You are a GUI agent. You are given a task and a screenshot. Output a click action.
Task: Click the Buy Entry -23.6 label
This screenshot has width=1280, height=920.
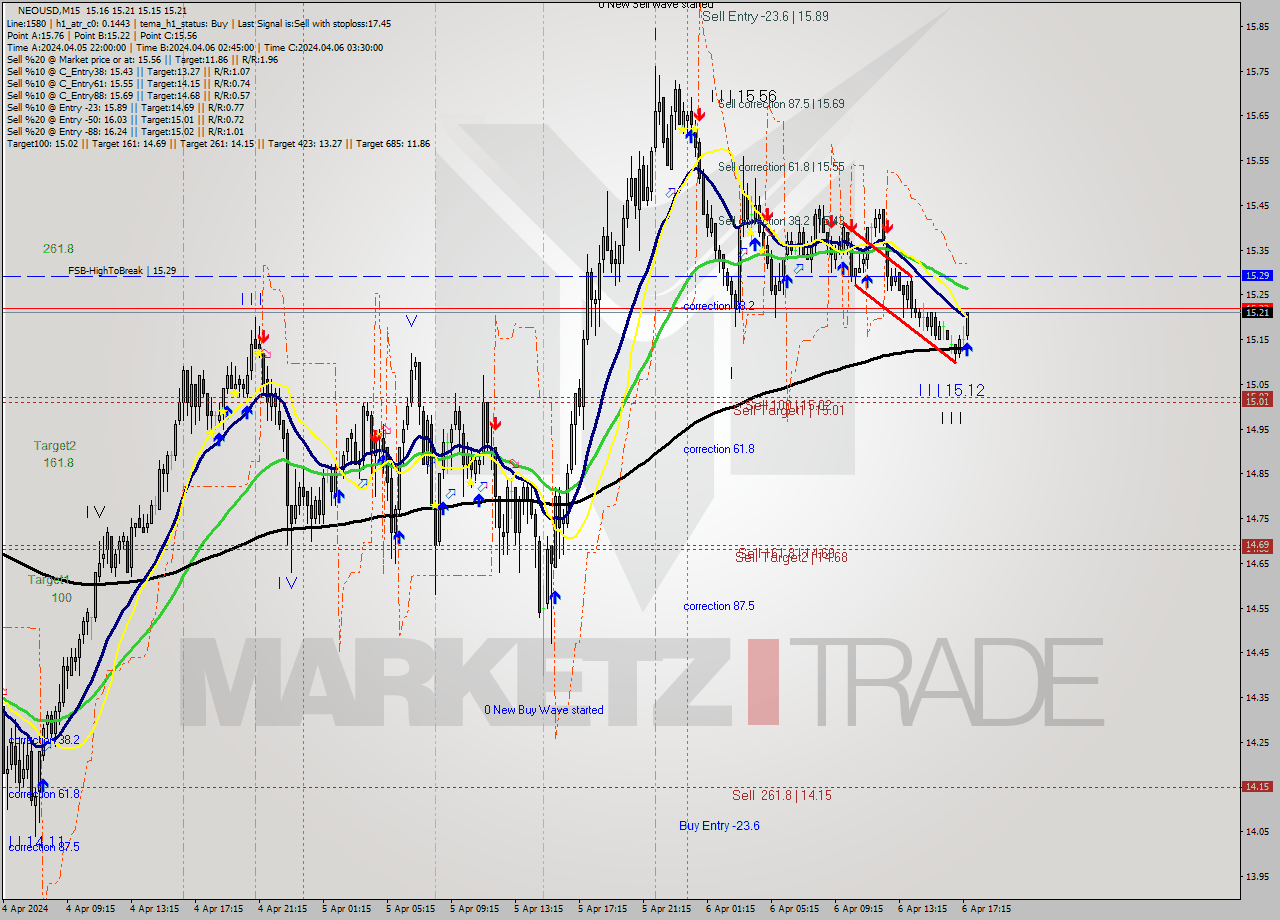pyautogui.click(x=719, y=825)
